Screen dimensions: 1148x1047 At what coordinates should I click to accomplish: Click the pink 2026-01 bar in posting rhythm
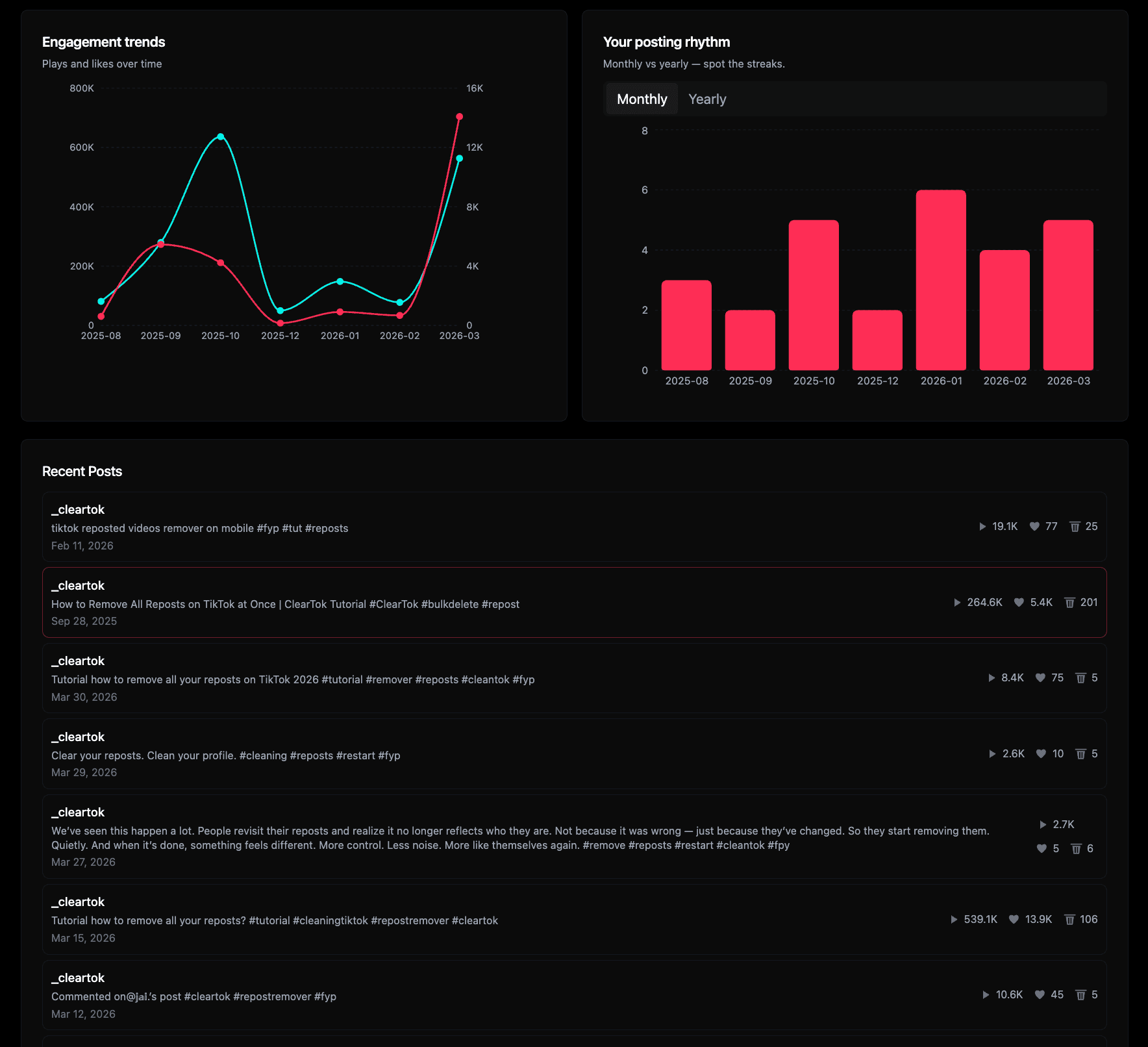pyautogui.click(x=940, y=279)
